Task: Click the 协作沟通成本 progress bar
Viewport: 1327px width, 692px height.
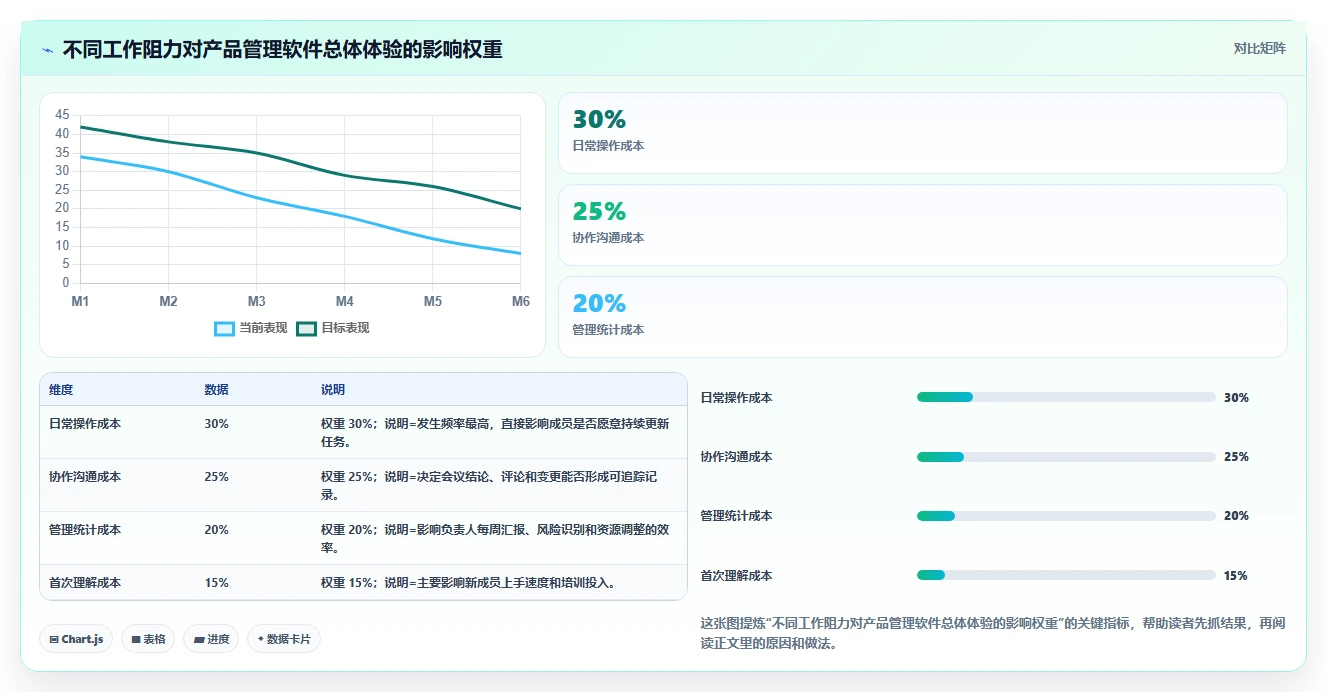Action: 1066,457
